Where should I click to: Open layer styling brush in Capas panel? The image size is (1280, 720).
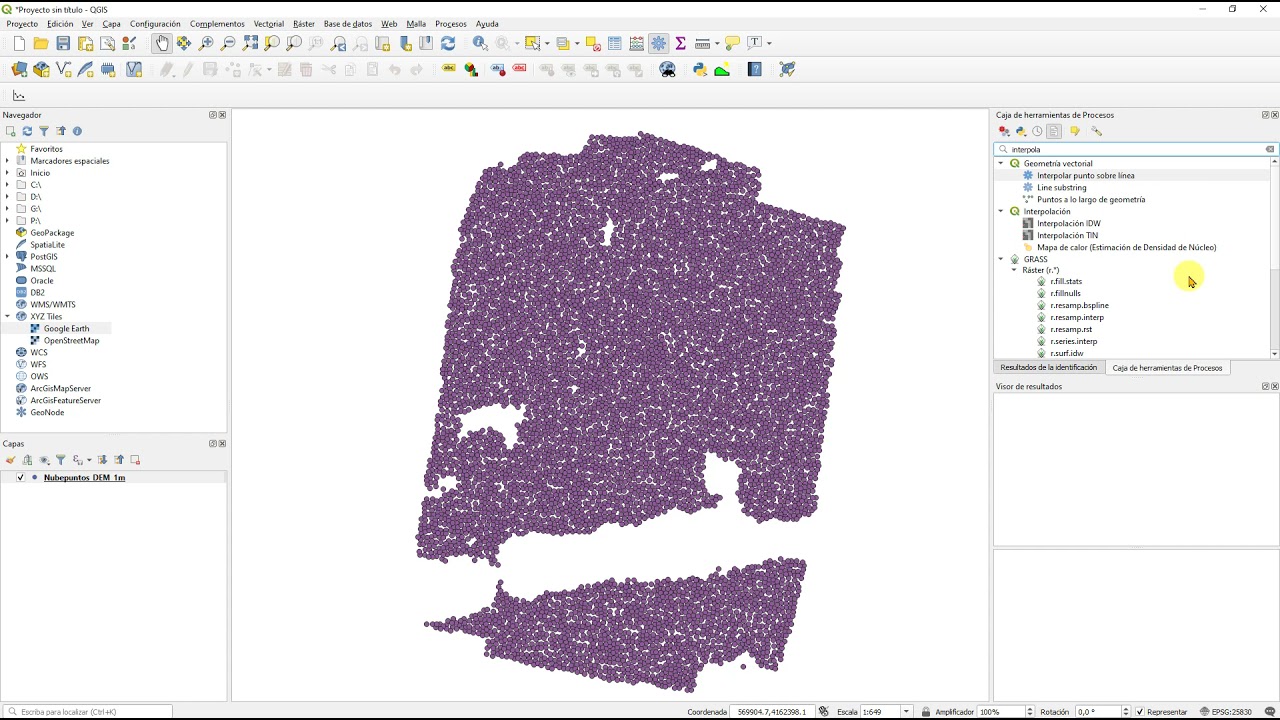click(11, 460)
